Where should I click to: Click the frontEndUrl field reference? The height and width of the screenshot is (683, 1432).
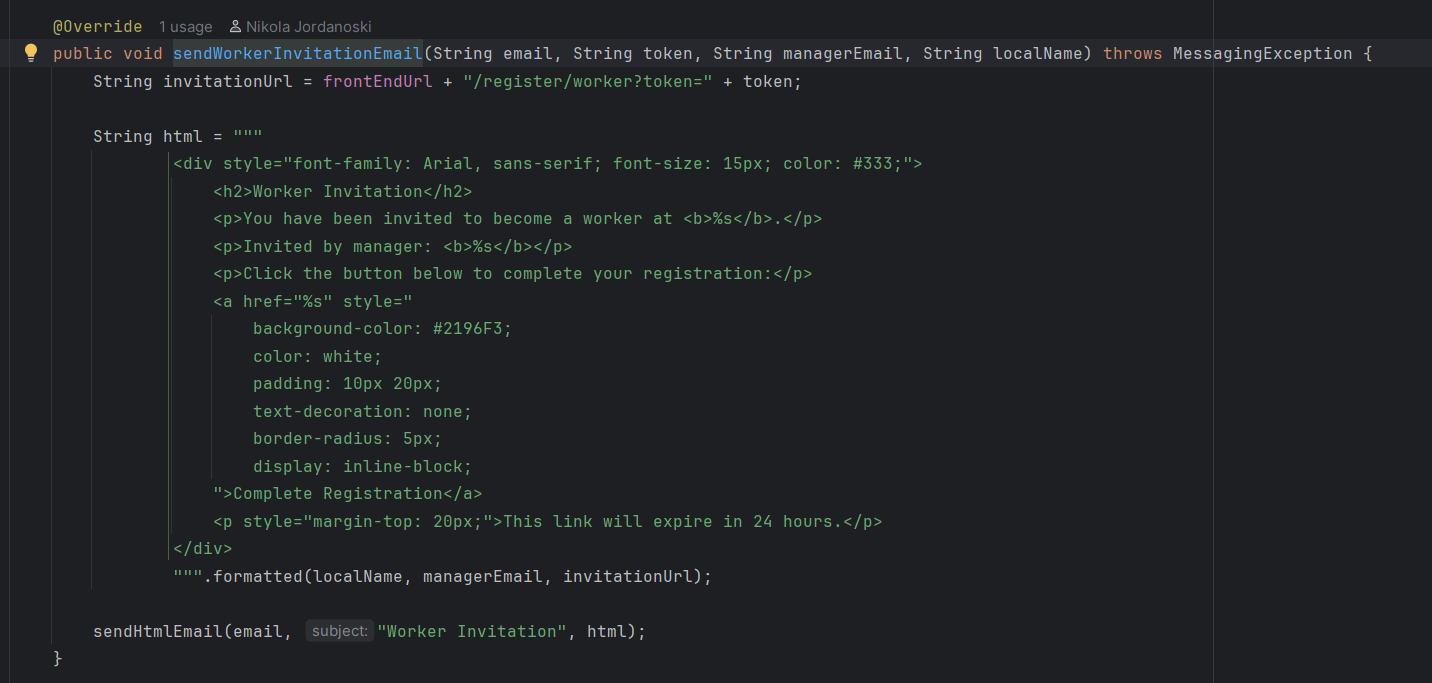point(377,81)
